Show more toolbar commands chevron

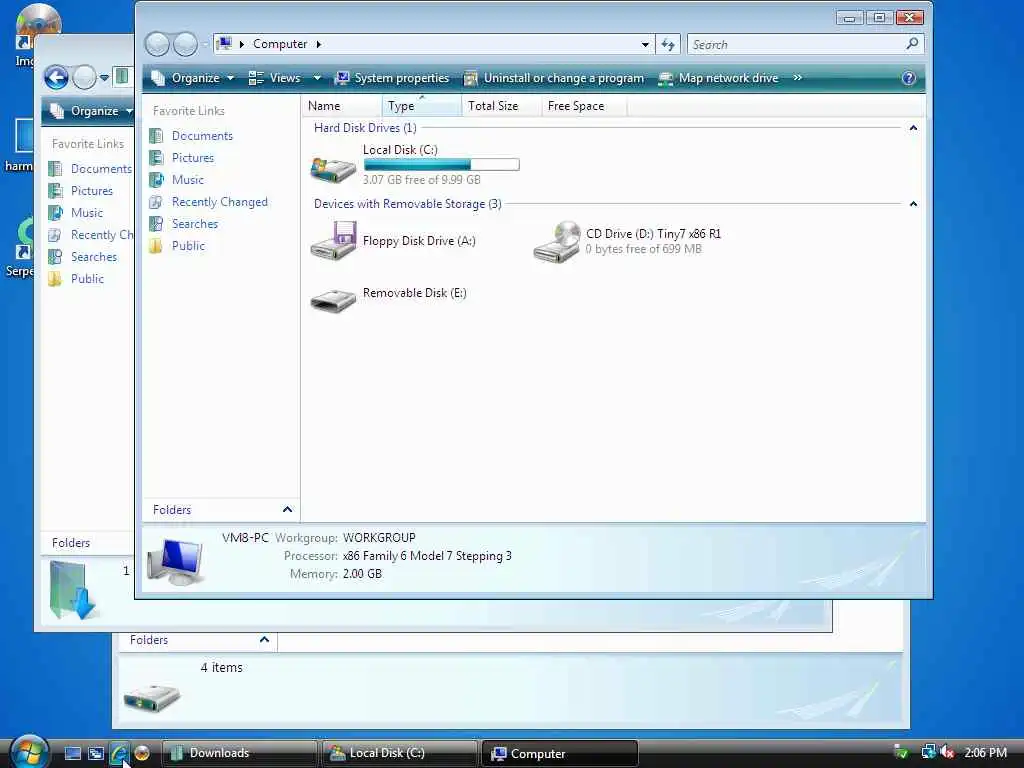(x=797, y=78)
